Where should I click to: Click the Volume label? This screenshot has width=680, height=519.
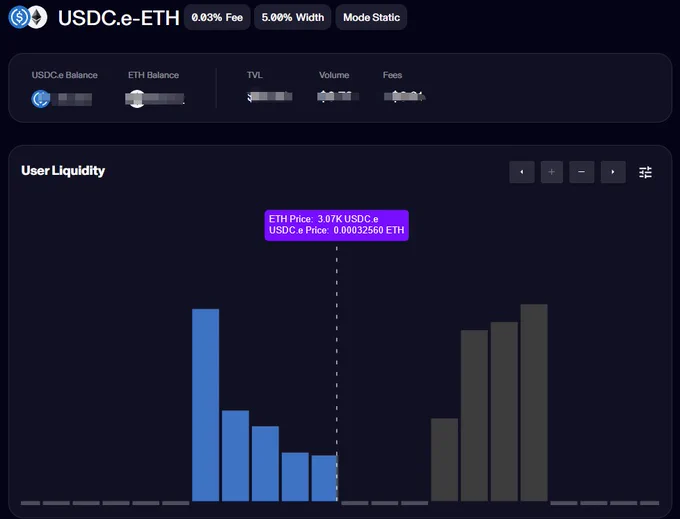334,75
